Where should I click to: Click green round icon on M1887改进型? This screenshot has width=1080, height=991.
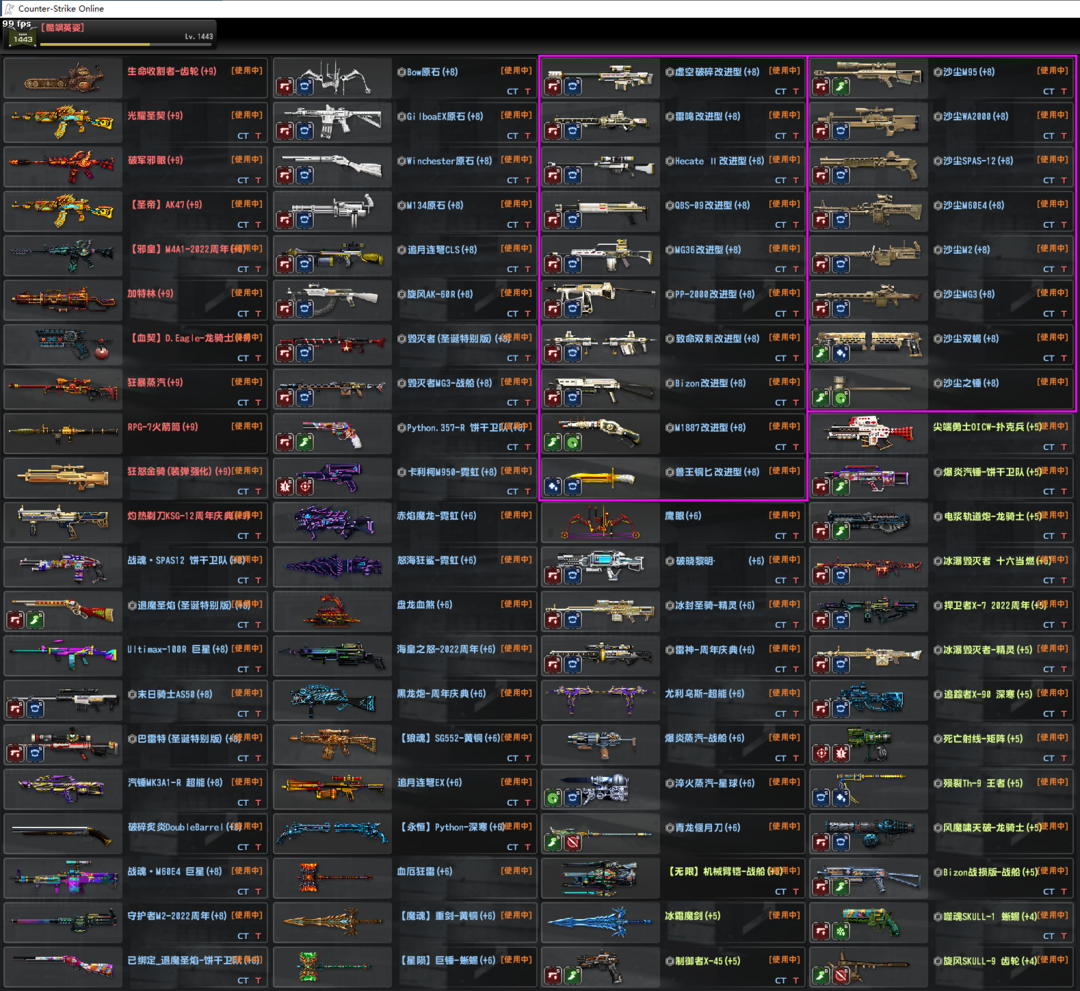coord(572,442)
